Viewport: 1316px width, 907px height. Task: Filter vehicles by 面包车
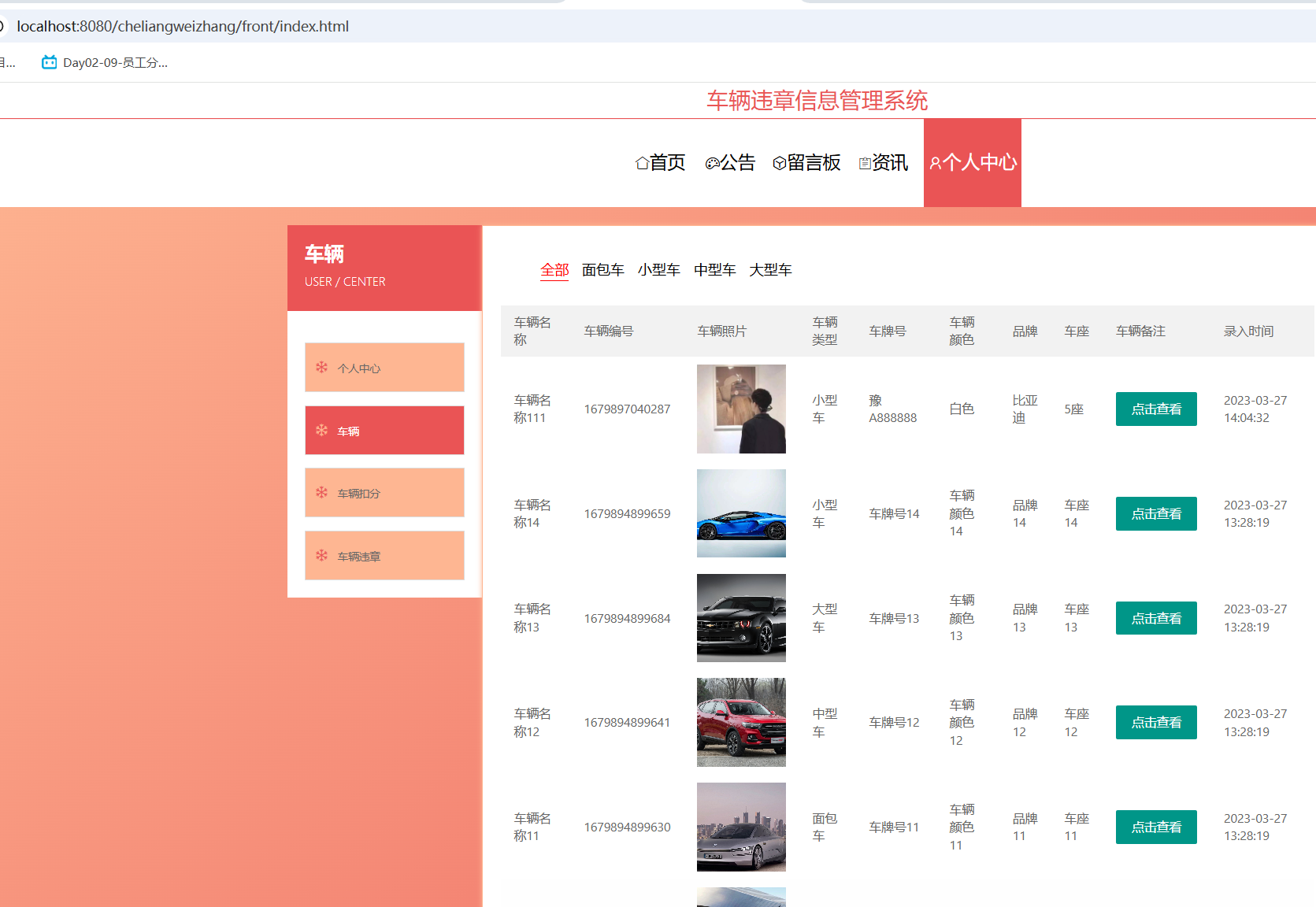[603, 270]
